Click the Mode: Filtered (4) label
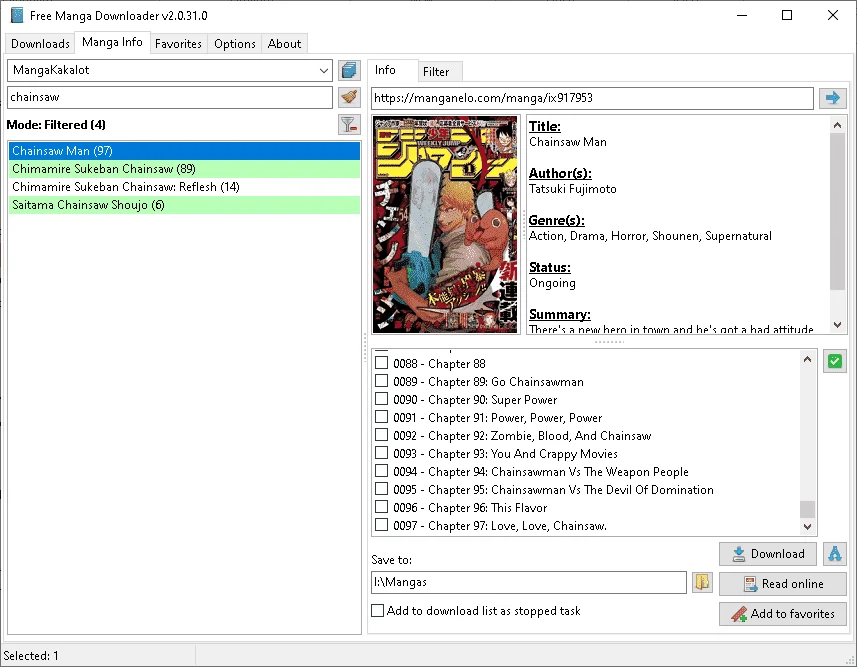The width and height of the screenshot is (857, 667). pyautogui.click(x=56, y=125)
